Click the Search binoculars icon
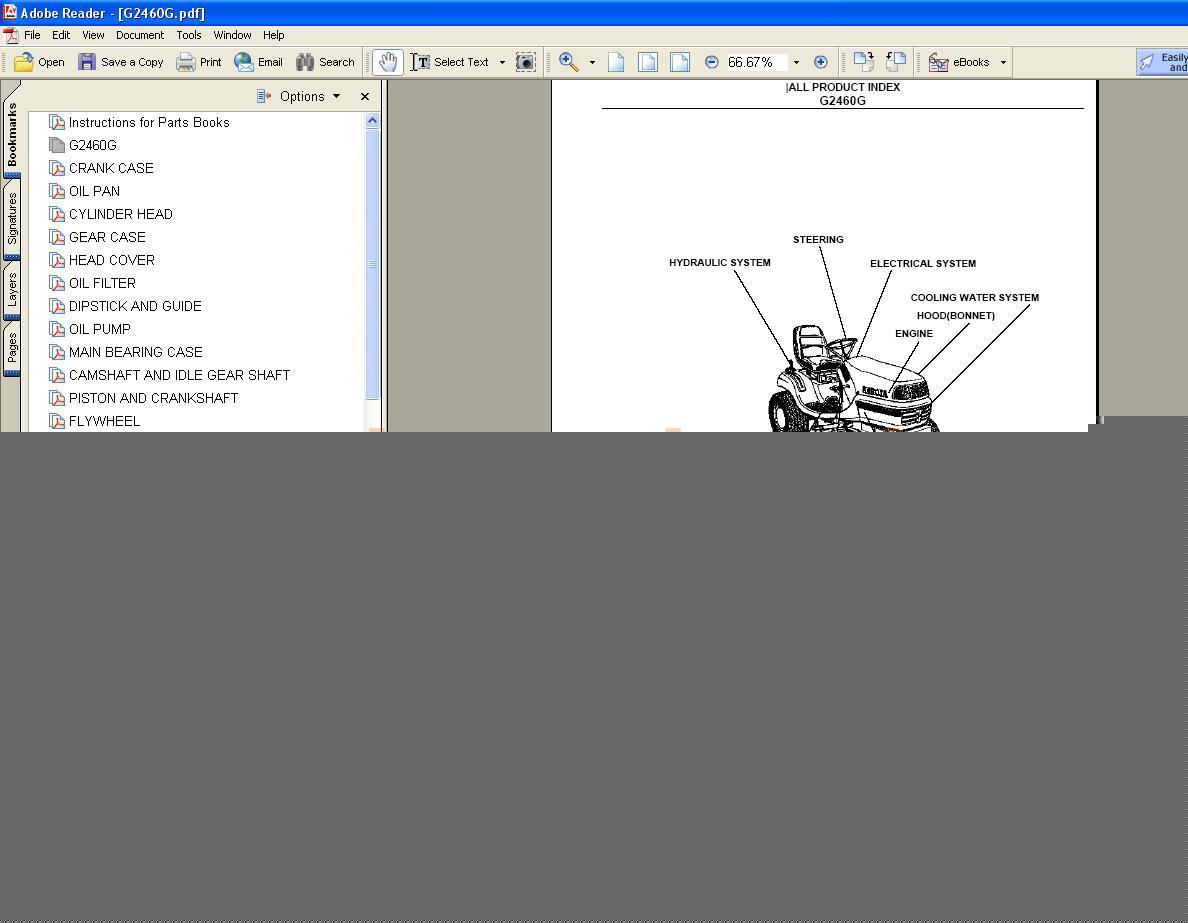Screen dimensions: 1188x923 pos(305,62)
